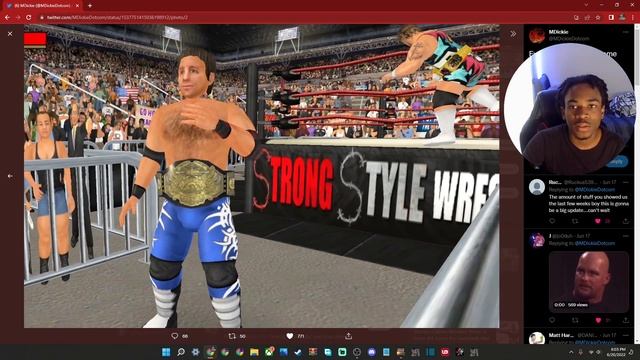
Task: Play the bald man GIF video
Action: (589, 282)
